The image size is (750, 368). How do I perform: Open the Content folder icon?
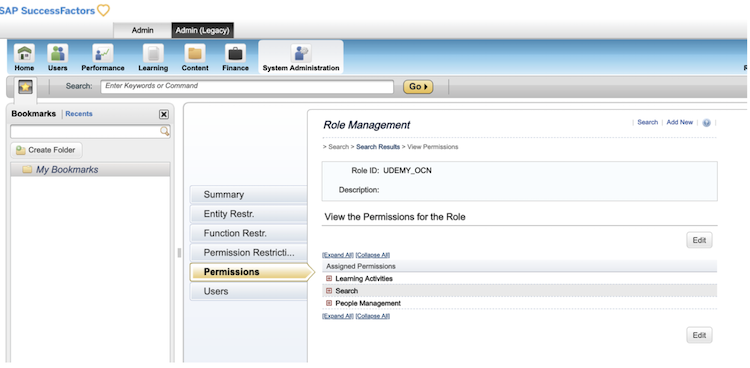coord(195,53)
